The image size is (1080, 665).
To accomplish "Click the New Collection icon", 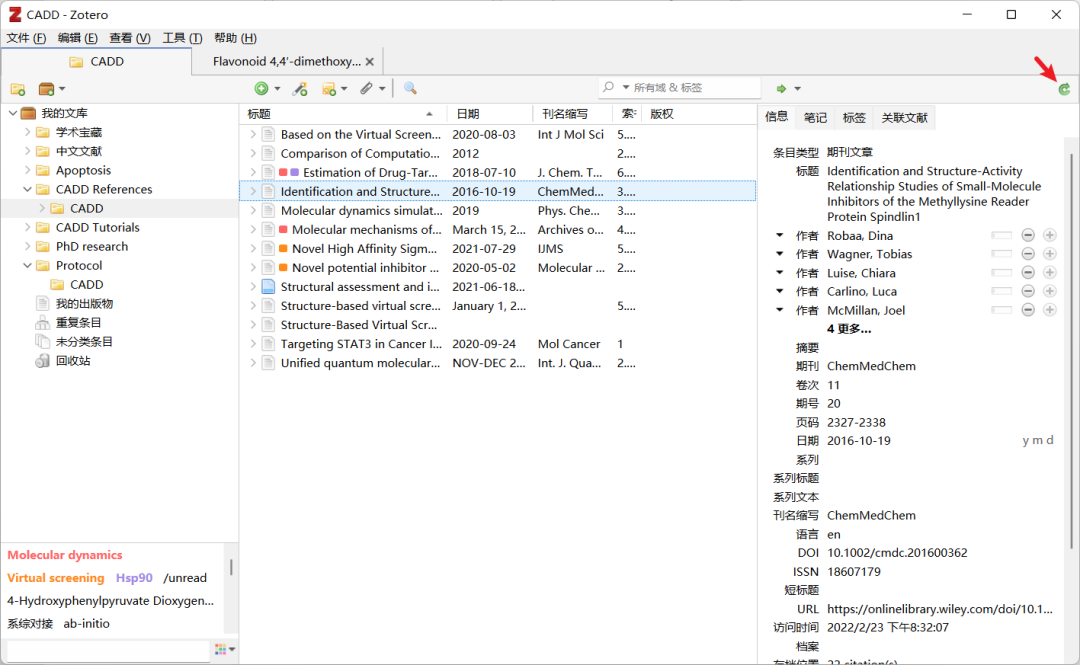I will [18, 89].
